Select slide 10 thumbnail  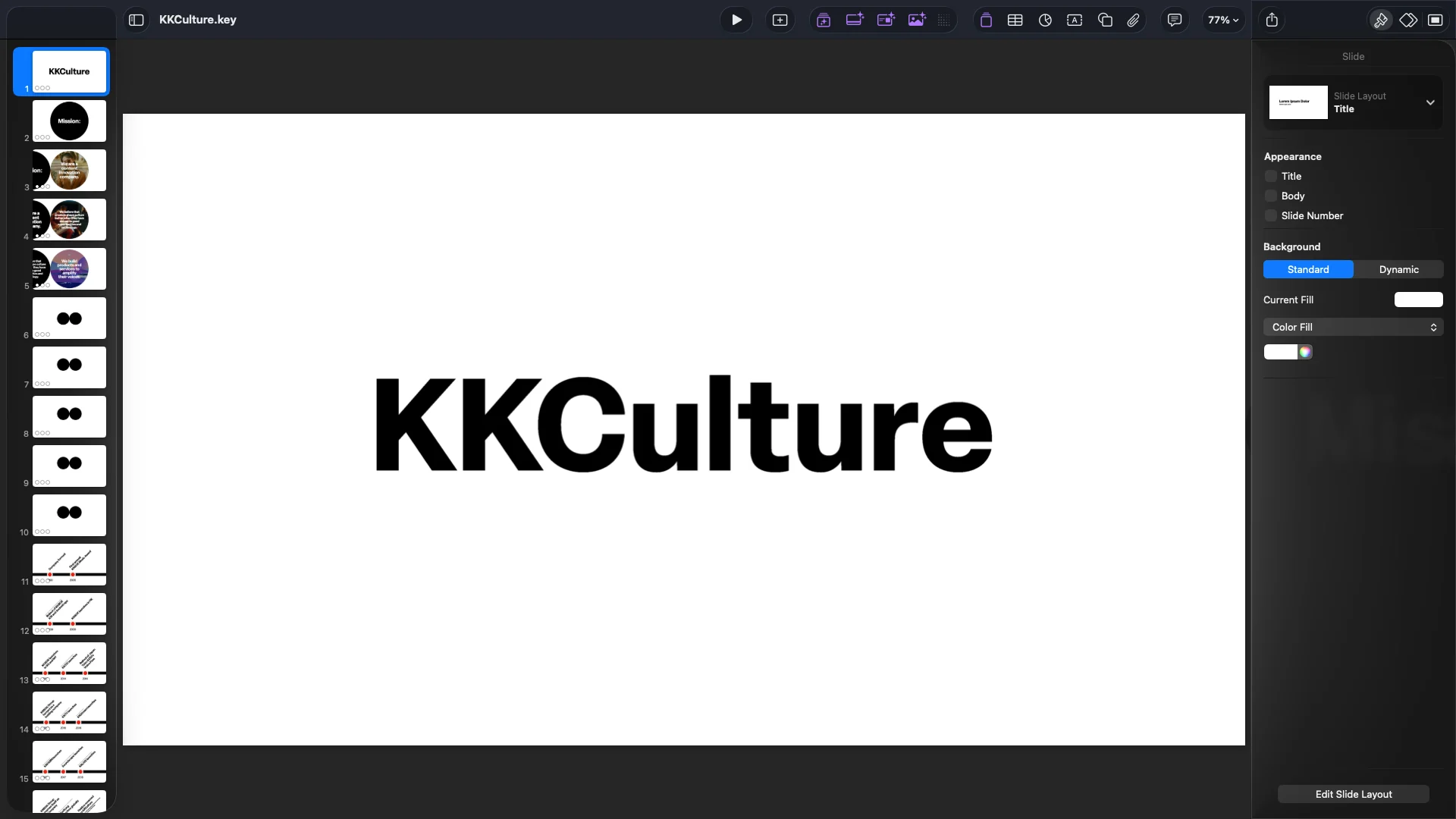coord(69,516)
